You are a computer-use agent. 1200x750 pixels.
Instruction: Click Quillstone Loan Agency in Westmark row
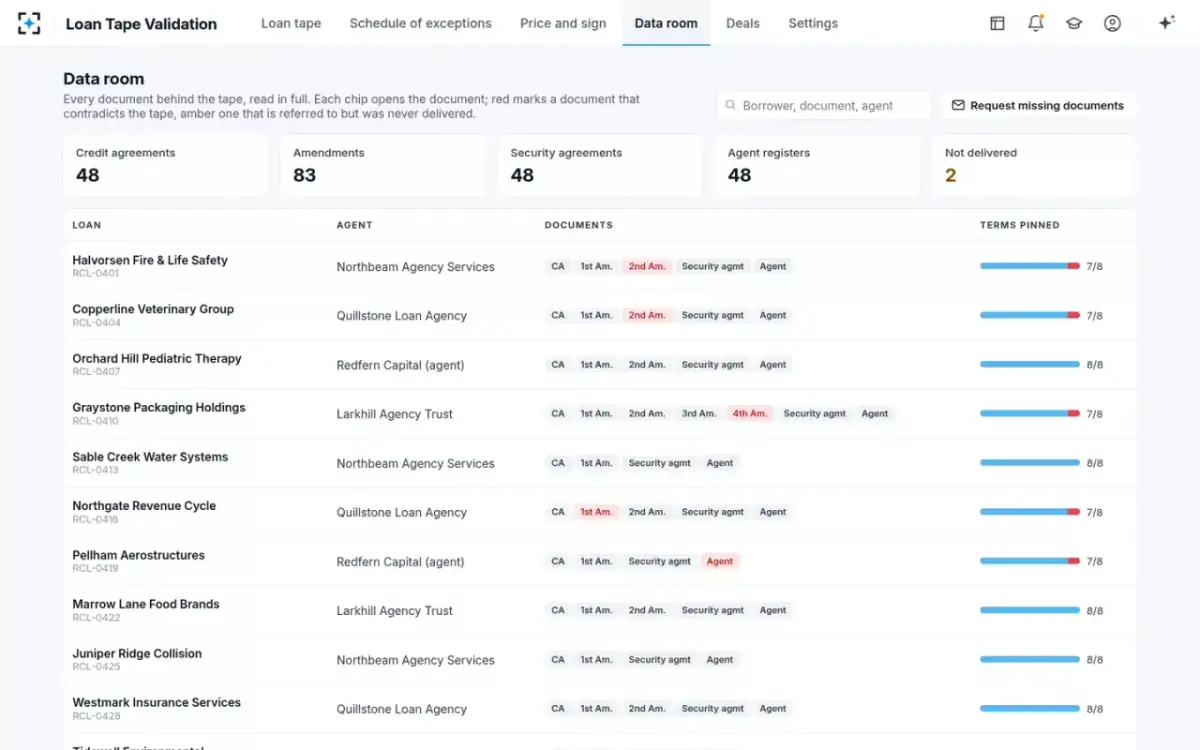point(401,709)
